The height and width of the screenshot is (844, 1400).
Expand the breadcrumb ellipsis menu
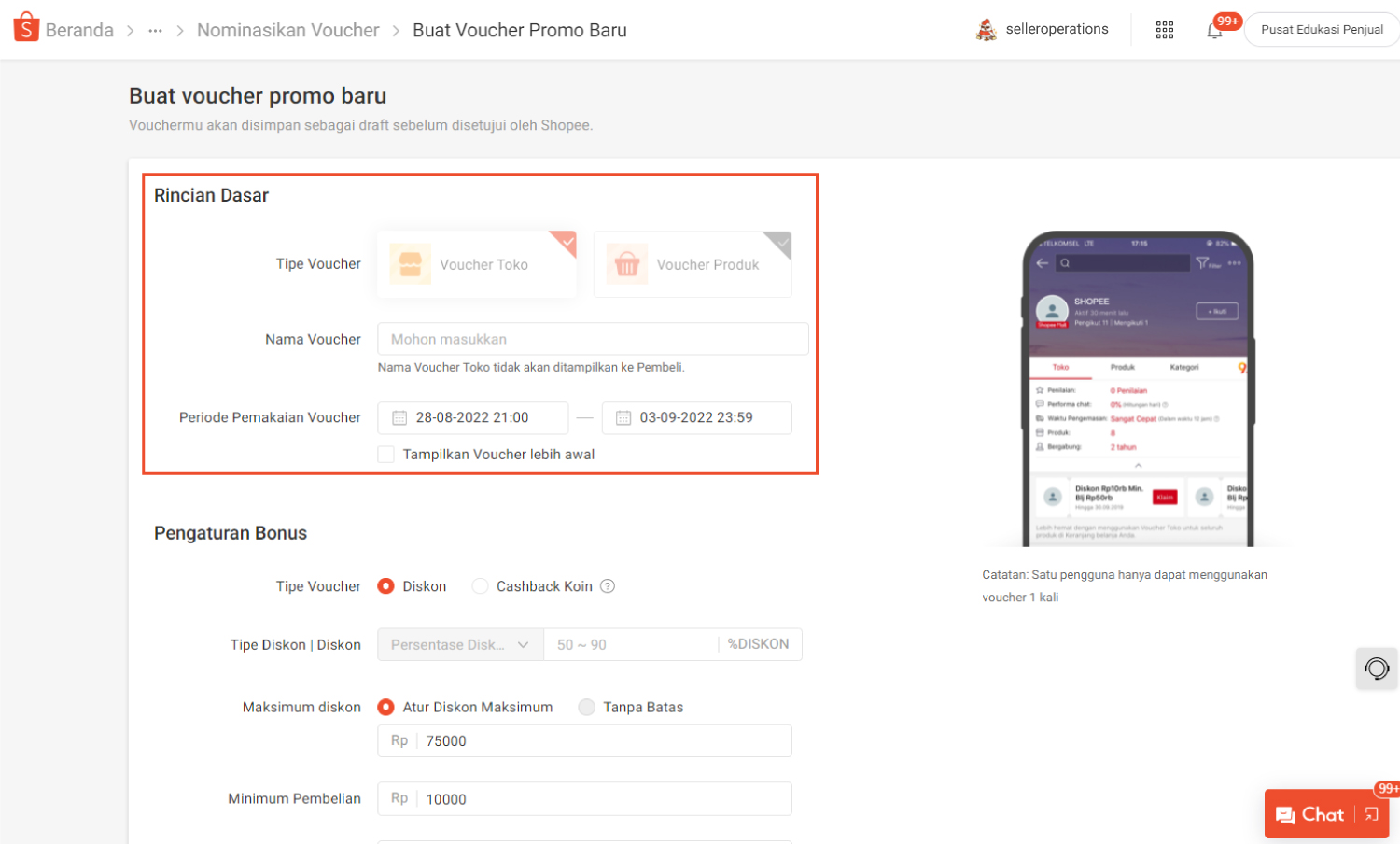point(155,31)
